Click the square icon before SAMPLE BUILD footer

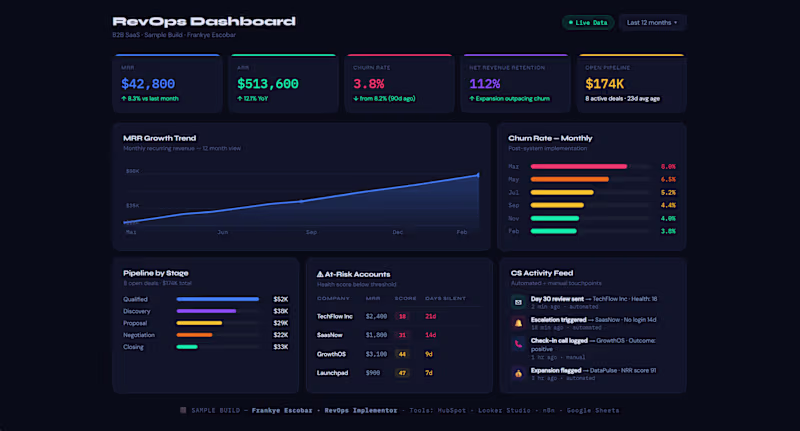coord(183,410)
